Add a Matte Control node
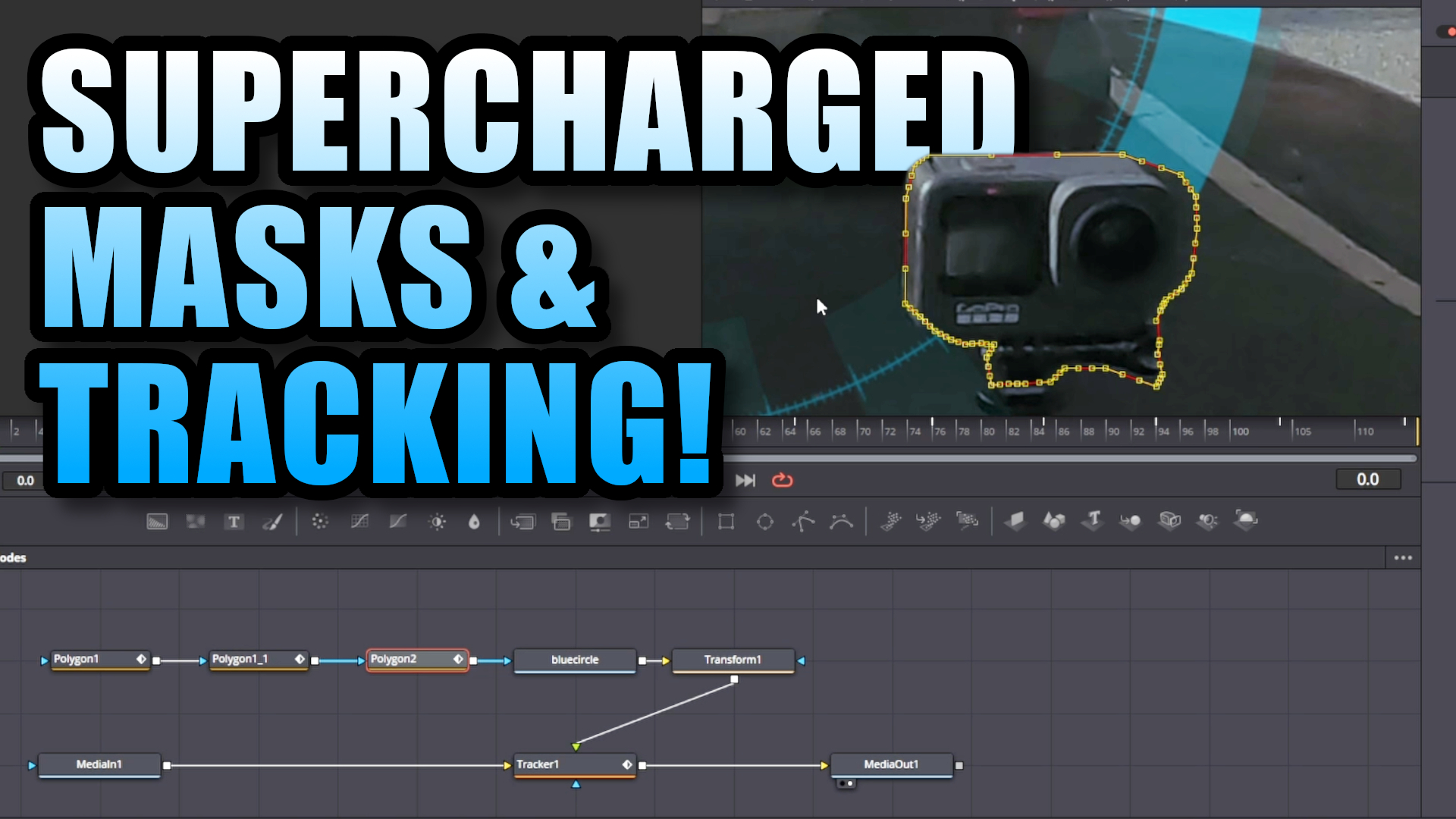This screenshot has width=1456, height=819. [600, 522]
